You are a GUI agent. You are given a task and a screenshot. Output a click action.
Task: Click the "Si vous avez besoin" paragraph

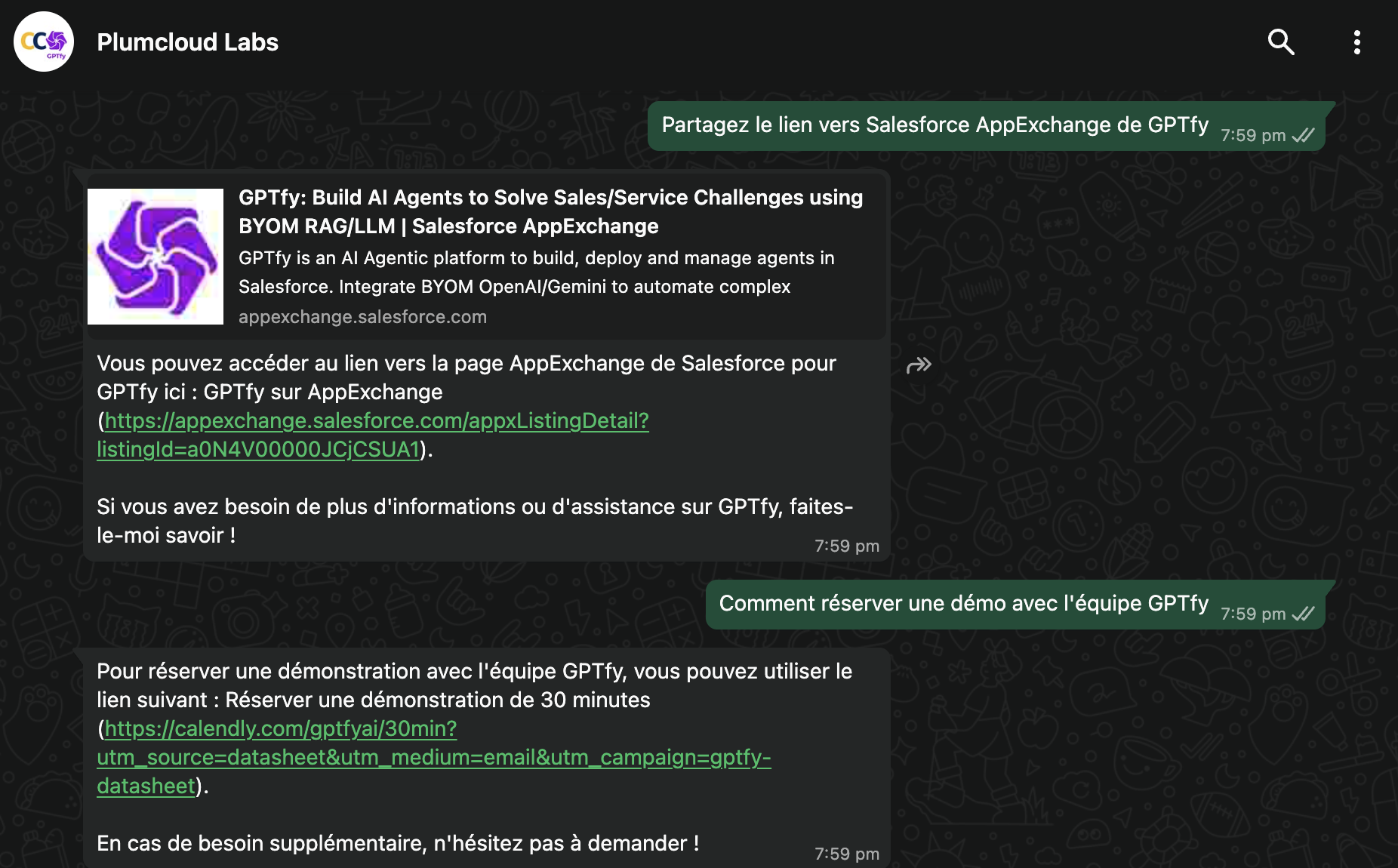pos(474,520)
